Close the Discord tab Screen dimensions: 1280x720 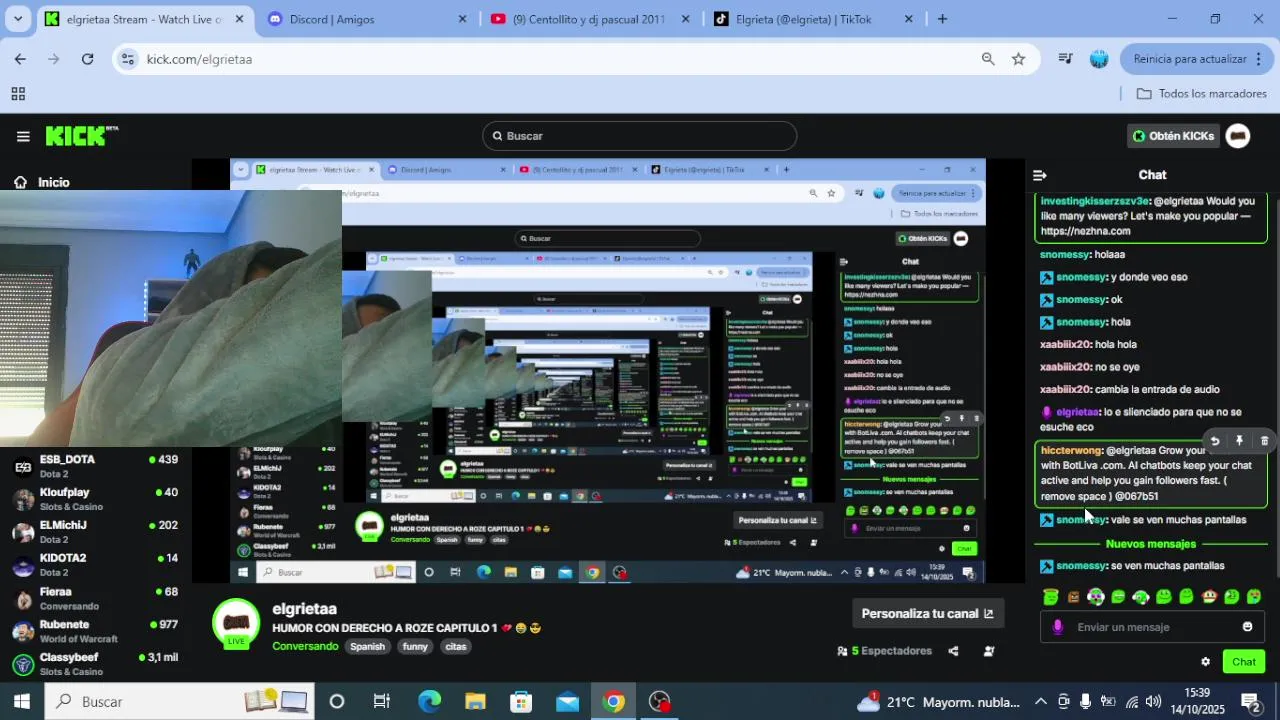pos(462,19)
